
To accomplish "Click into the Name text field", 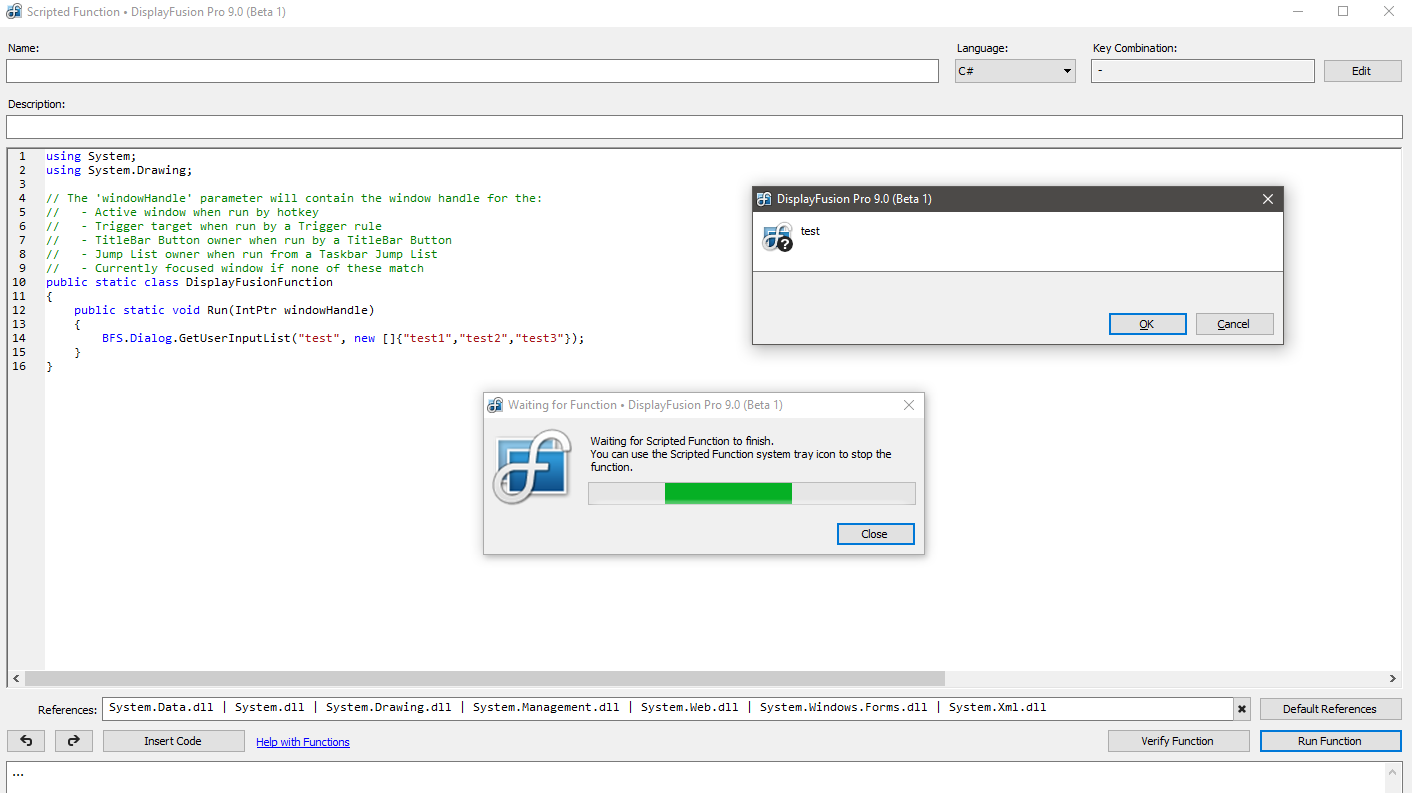I will tap(472, 71).
